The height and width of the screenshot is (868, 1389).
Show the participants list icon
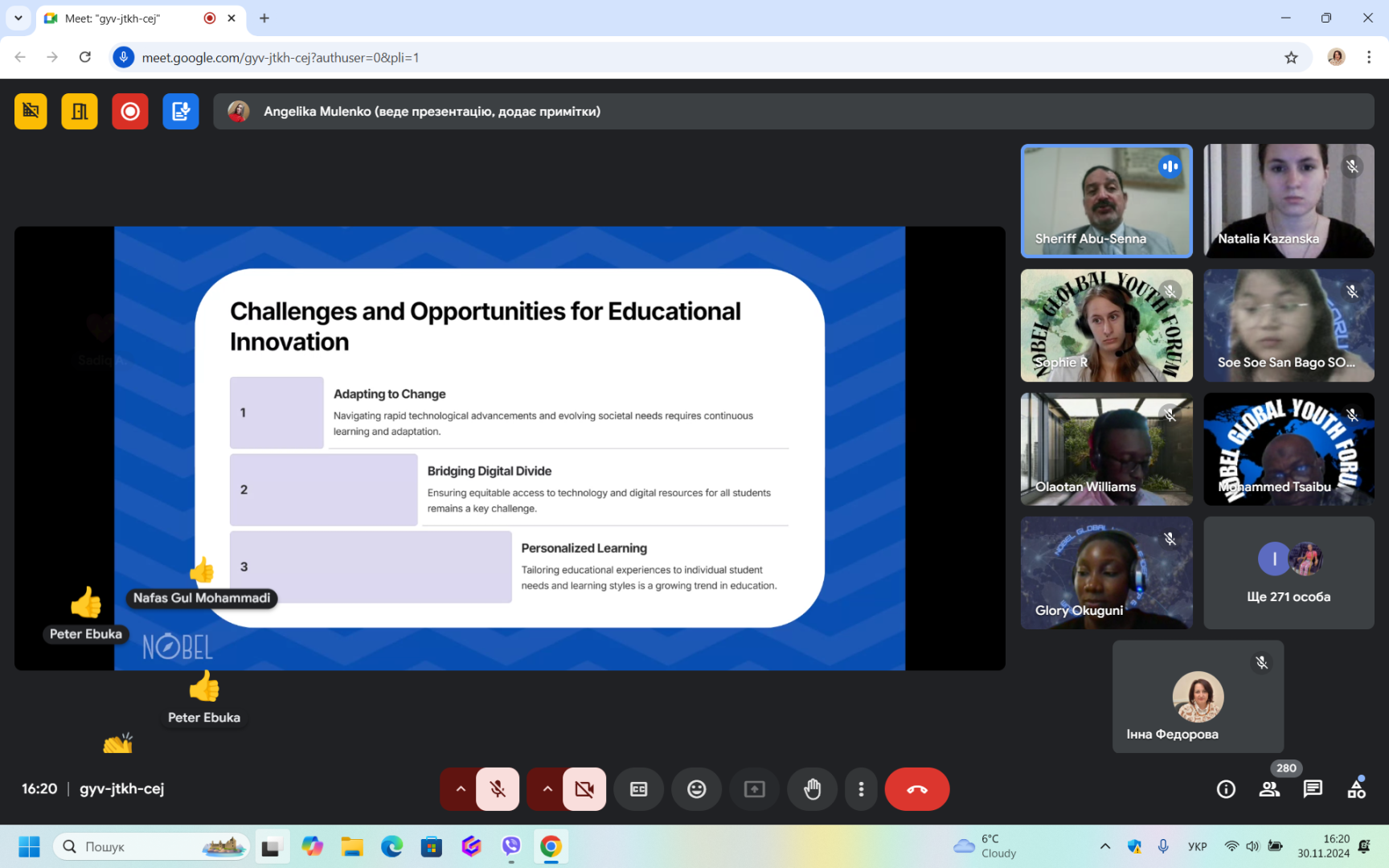1269,789
